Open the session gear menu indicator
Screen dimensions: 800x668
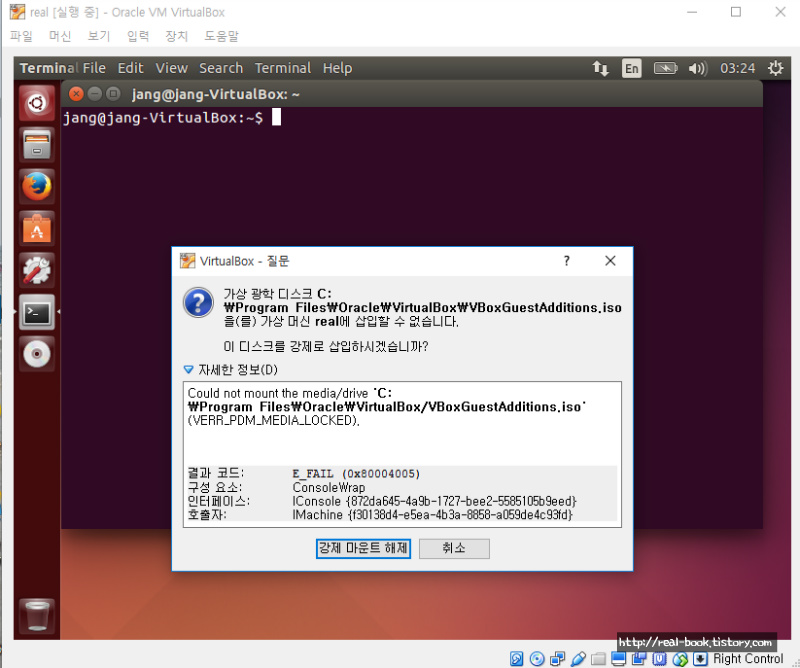pos(776,68)
